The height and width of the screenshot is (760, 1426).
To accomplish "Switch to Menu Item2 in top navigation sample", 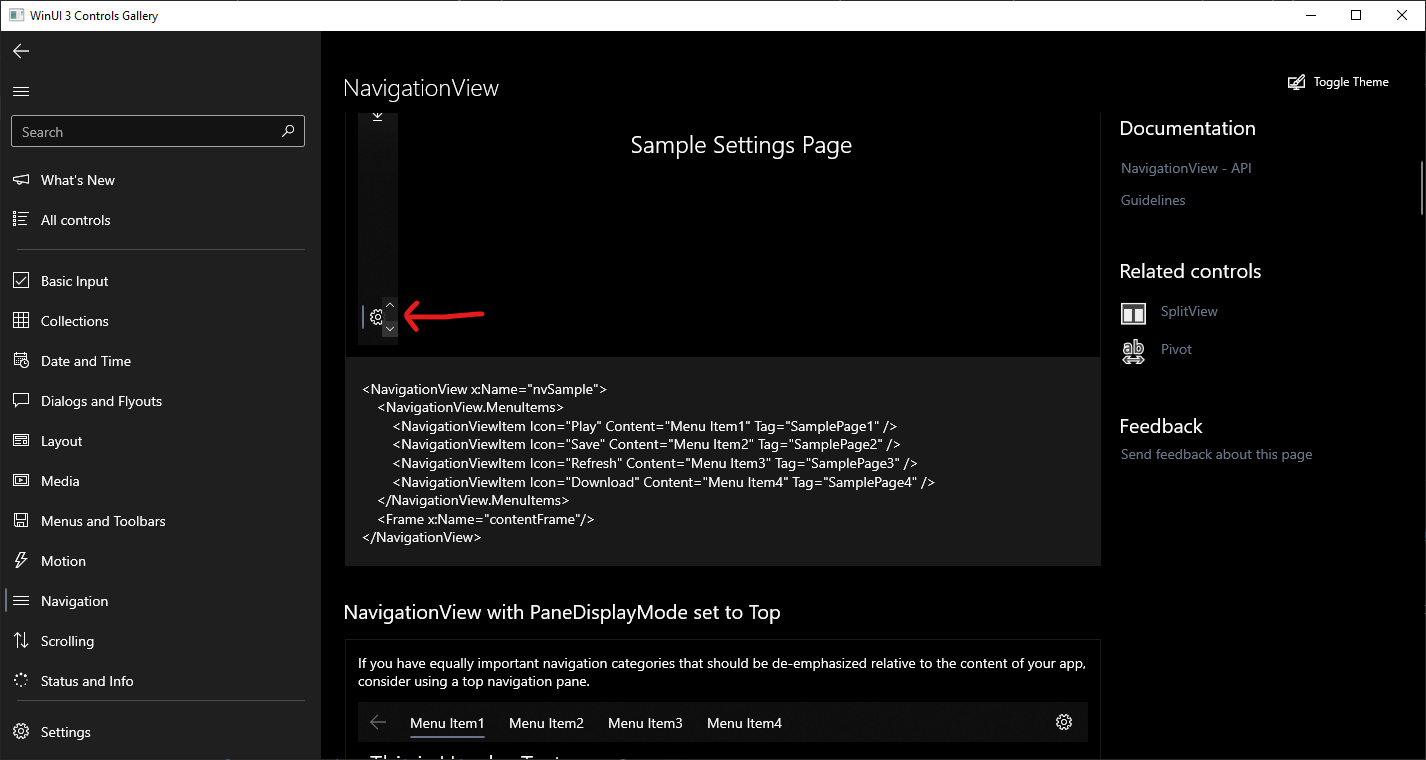I will (545, 722).
